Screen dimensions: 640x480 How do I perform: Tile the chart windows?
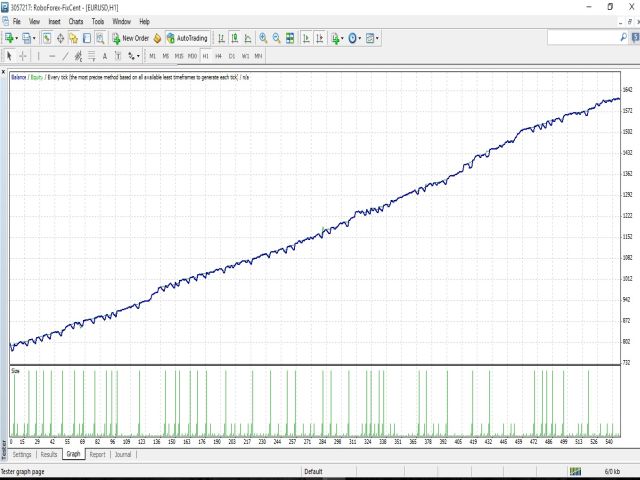coord(290,38)
